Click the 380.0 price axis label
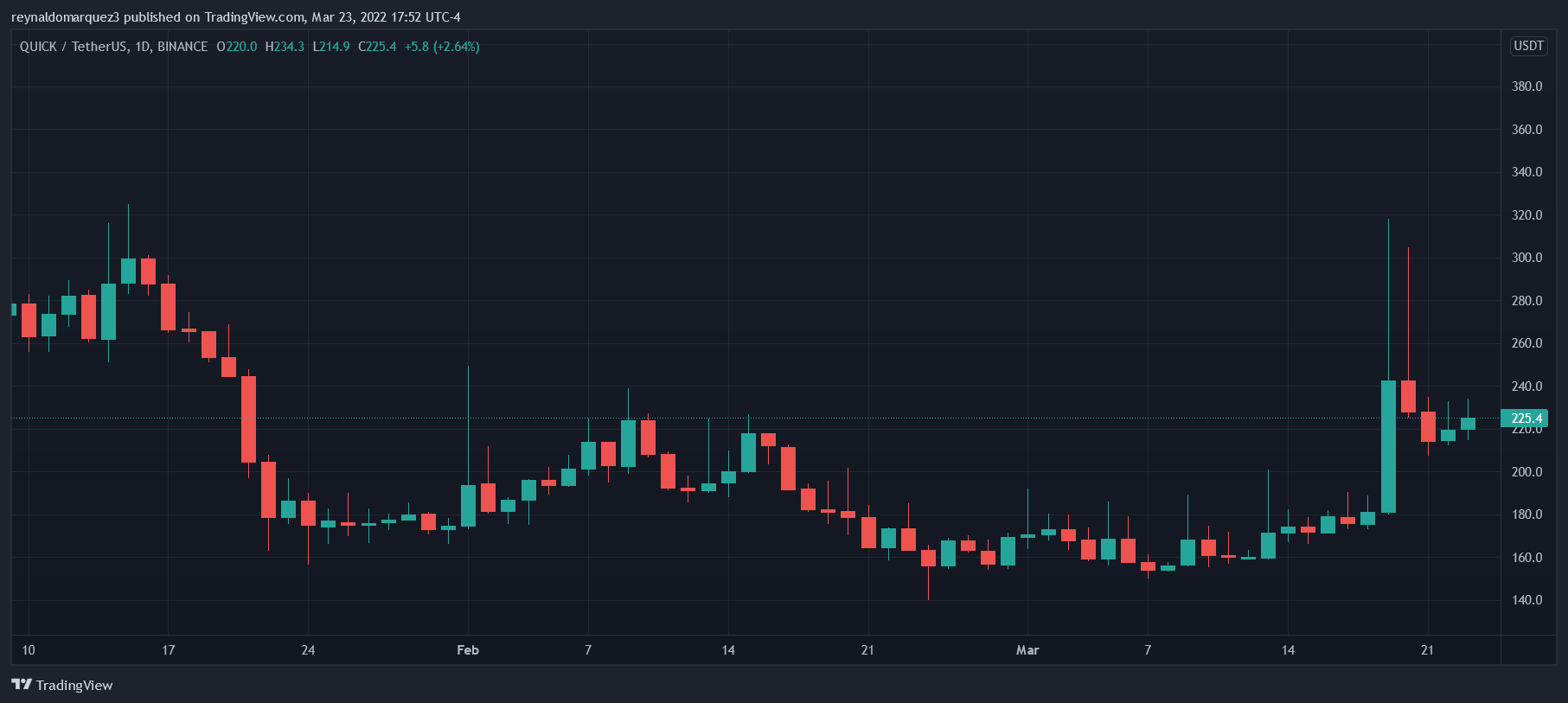 pos(1526,86)
